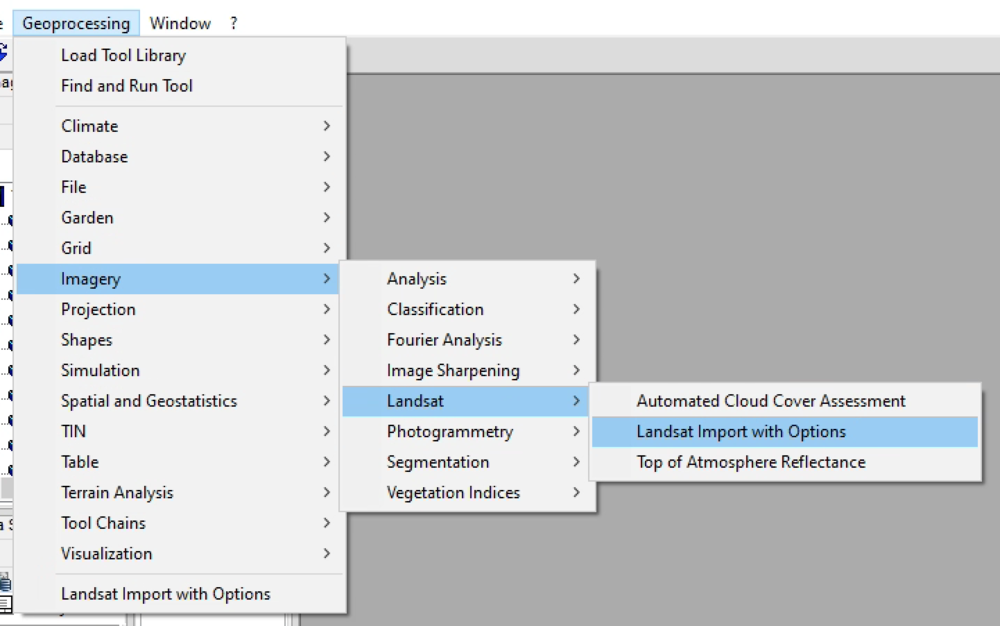This screenshot has height=626, width=1000.
Task: Open the ? help menu
Action: [x=234, y=23]
